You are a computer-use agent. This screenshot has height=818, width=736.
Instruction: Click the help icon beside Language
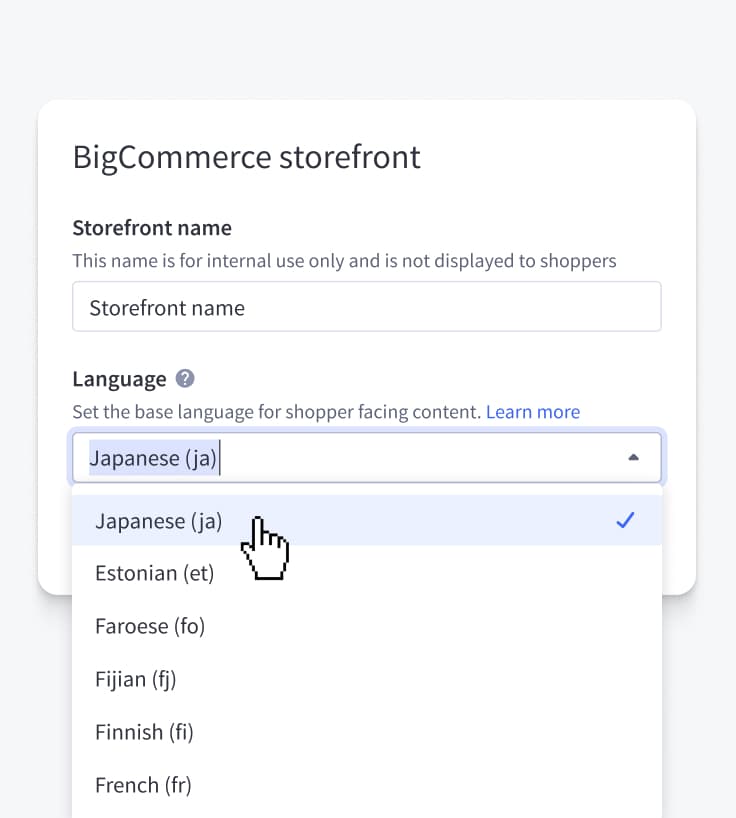(x=185, y=379)
